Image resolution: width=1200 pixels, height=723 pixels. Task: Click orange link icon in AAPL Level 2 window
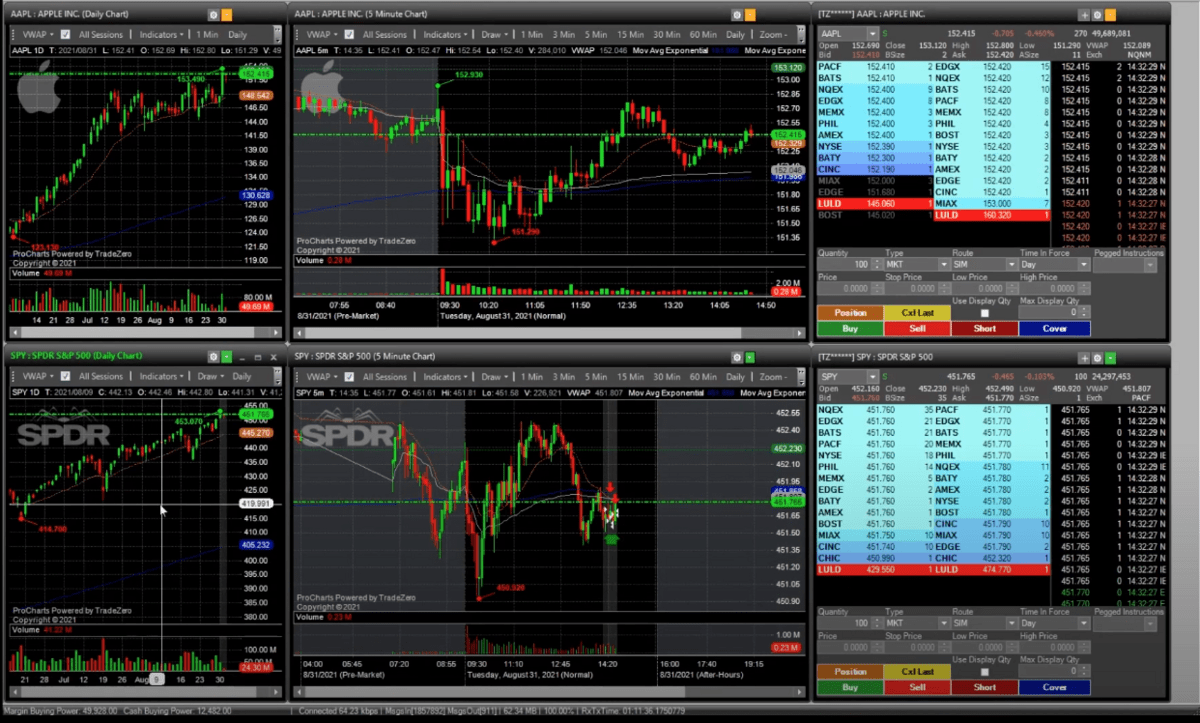point(1110,16)
